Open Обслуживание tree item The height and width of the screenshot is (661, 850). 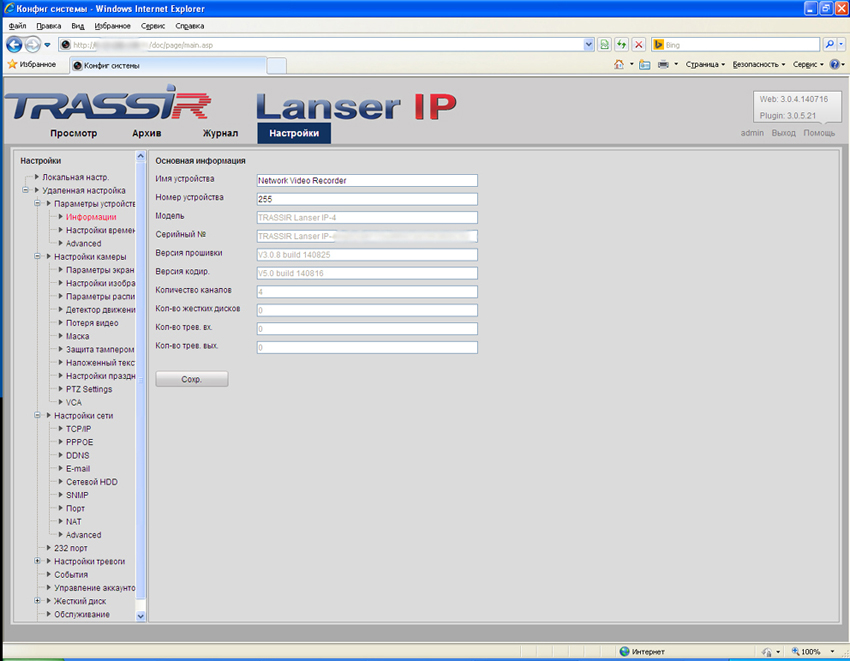pyautogui.click(x=82, y=614)
